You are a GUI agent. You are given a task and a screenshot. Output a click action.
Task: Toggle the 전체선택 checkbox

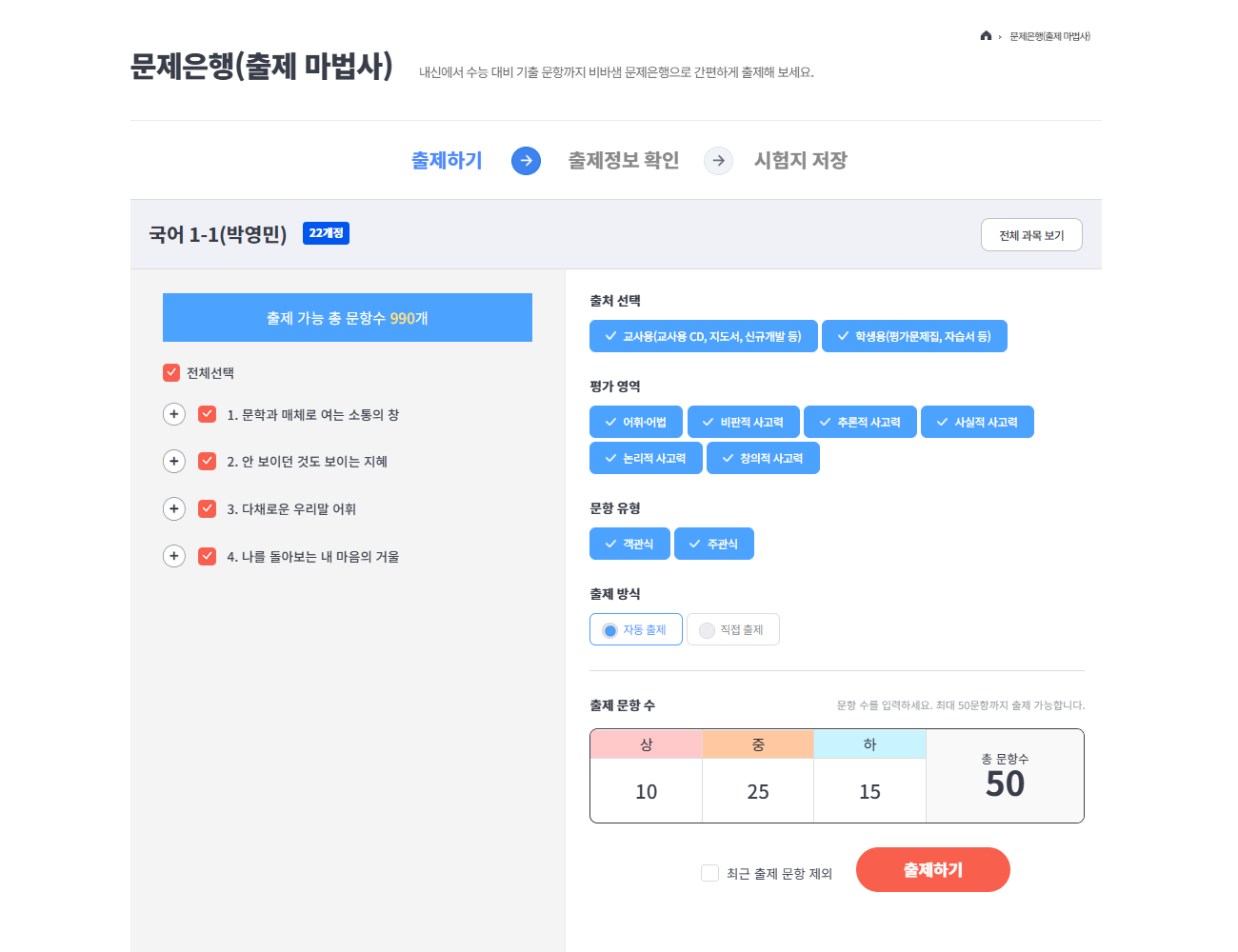[x=171, y=372]
